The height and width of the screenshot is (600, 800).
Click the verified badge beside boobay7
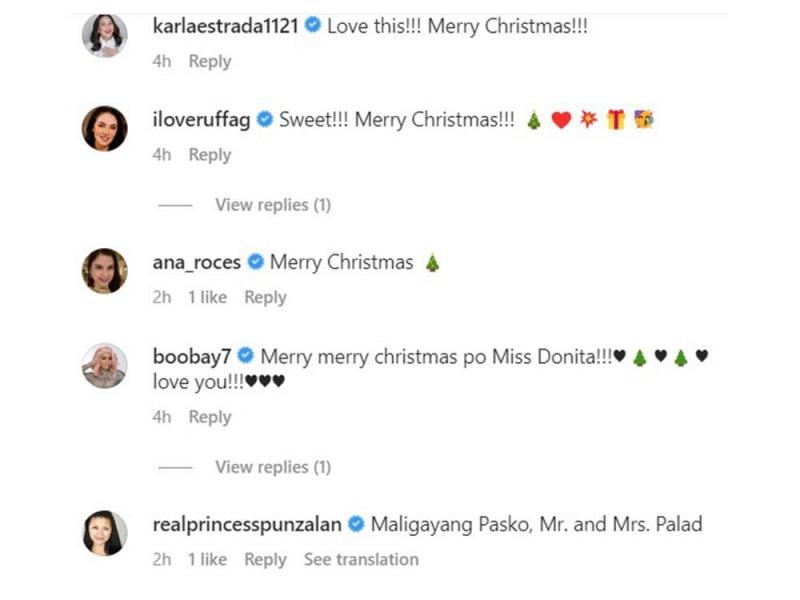pyautogui.click(x=246, y=356)
